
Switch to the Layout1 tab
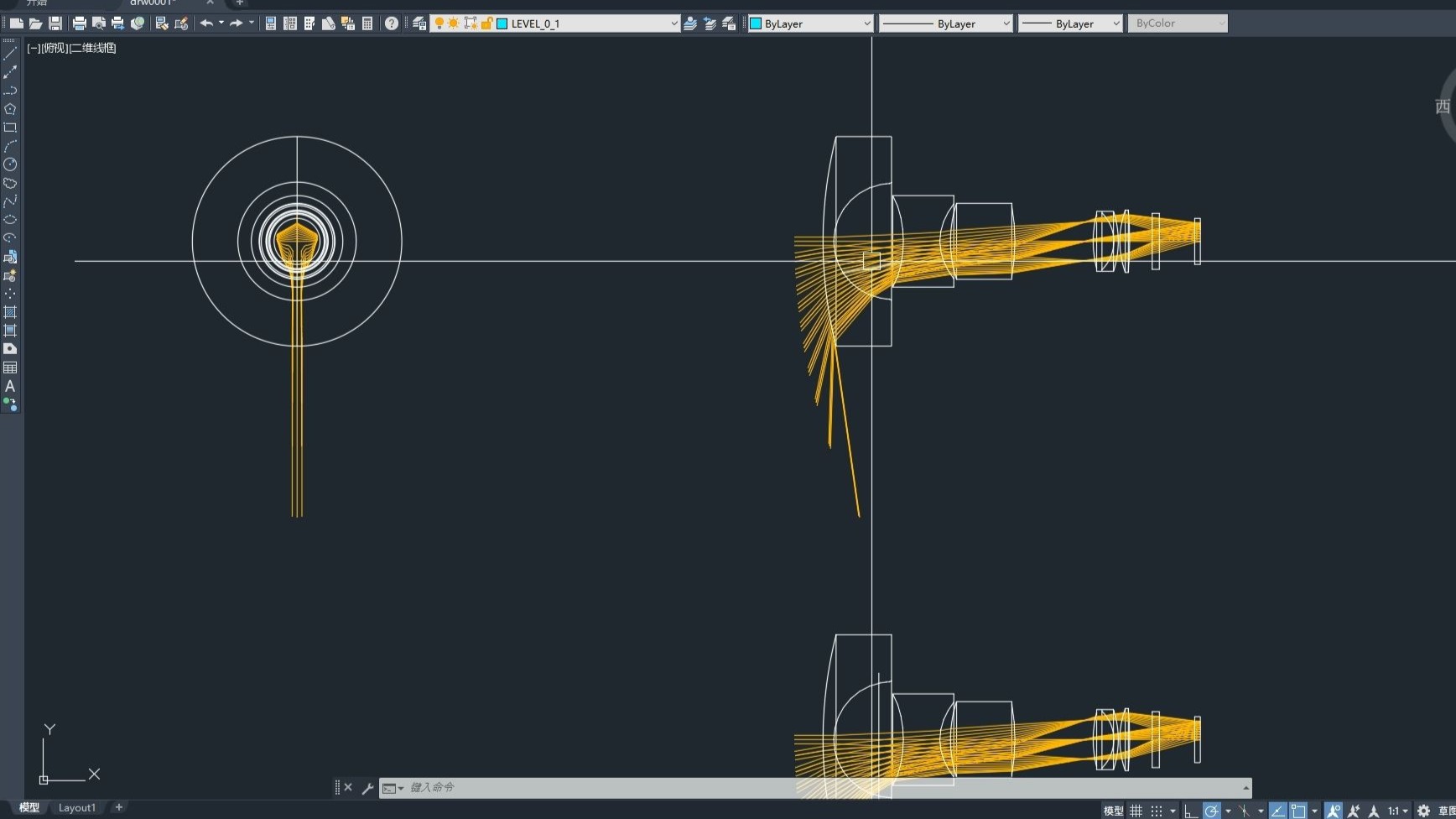tap(77, 807)
